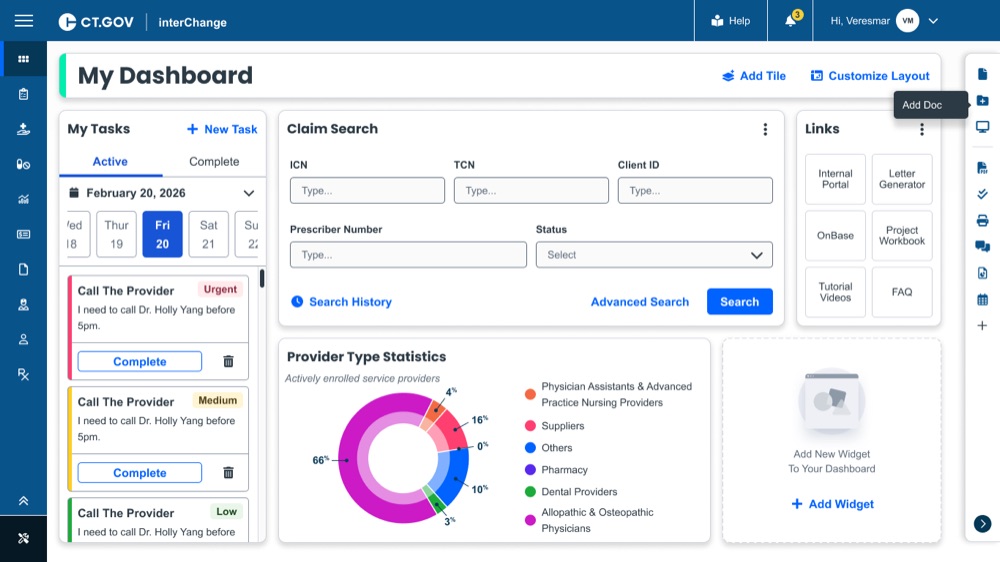Open the pills drug icon in sidebar

[x=24, y=165]
